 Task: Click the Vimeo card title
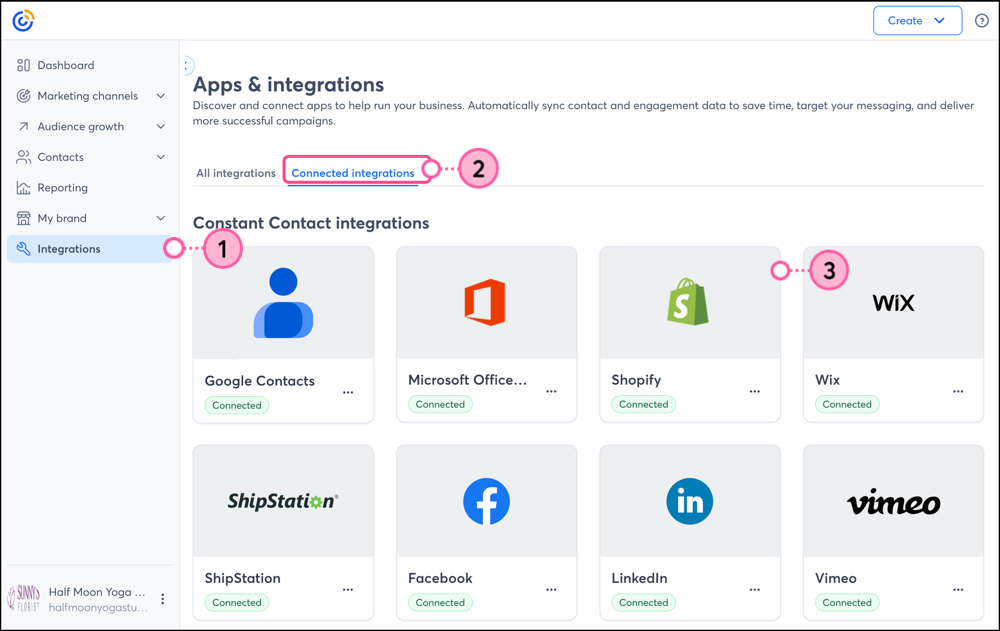[x=835, y=578]
